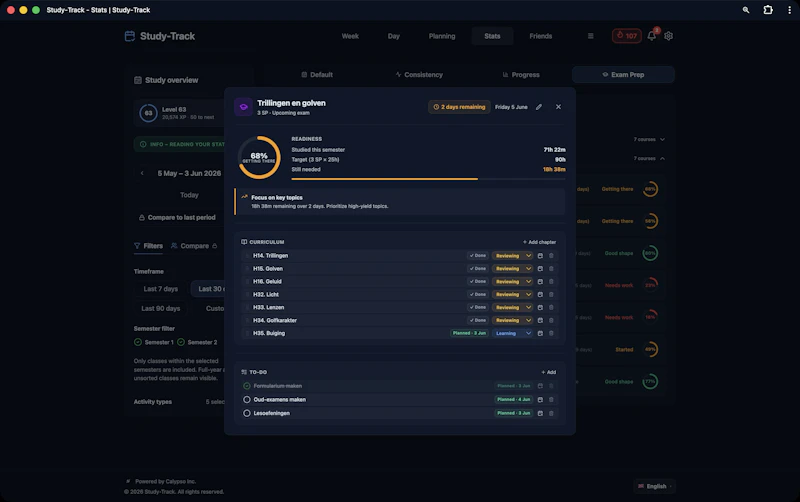Open calendar icon for Oud-examens maken

(x=540, y=399)
